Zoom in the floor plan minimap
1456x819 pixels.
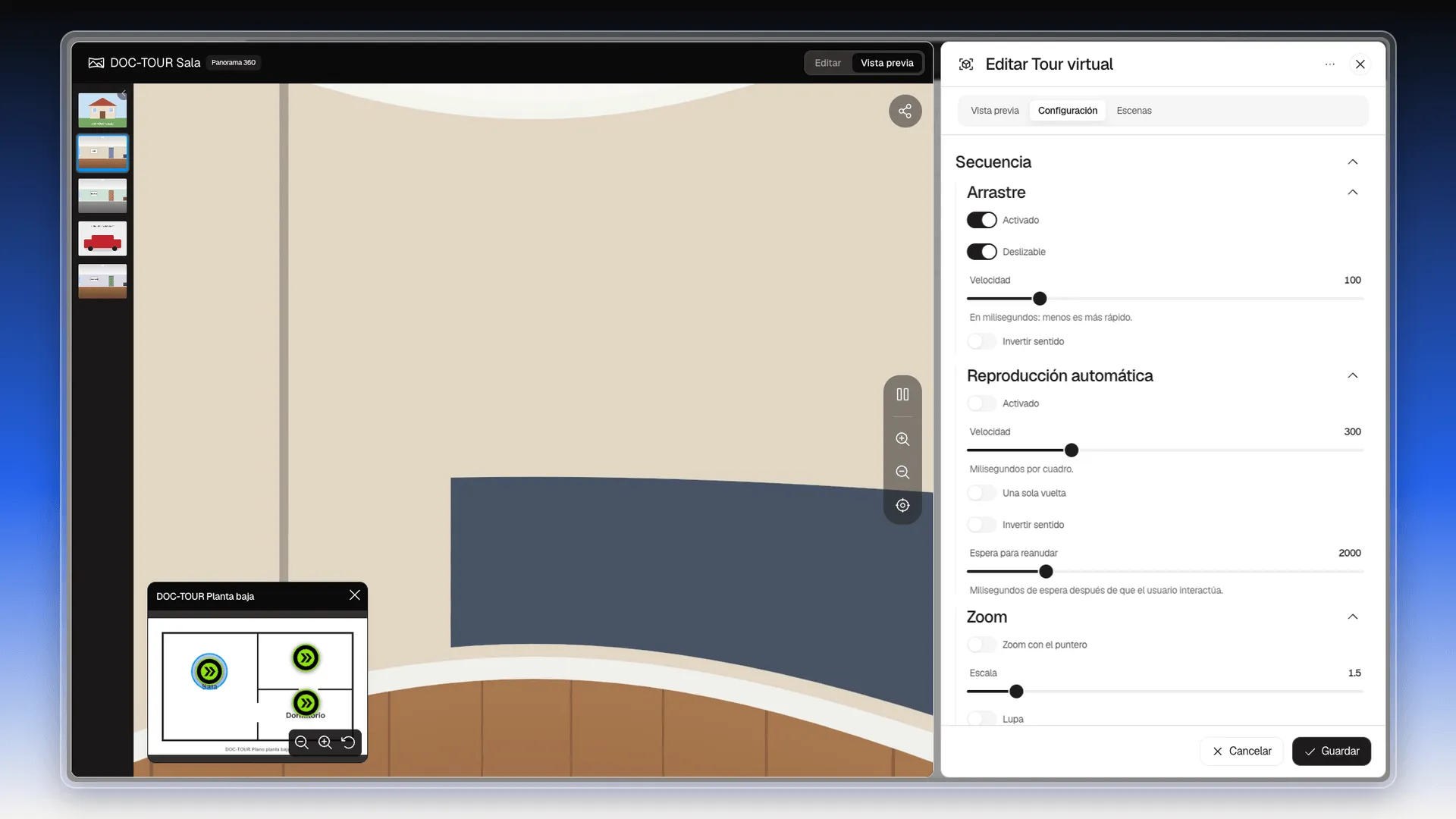click(x=325, y=742)
